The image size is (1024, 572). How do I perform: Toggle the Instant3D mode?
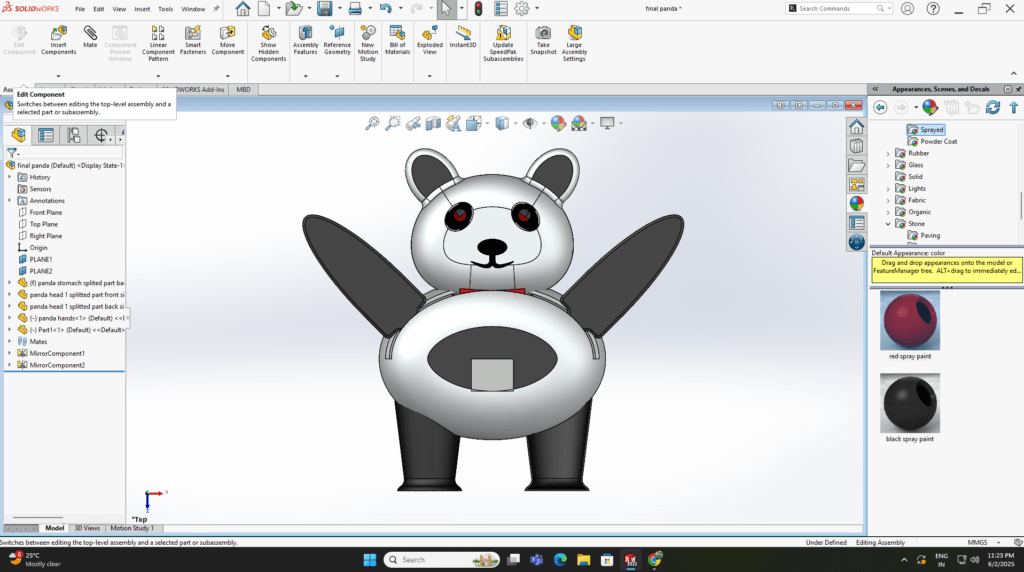click(x=462, y=38)
